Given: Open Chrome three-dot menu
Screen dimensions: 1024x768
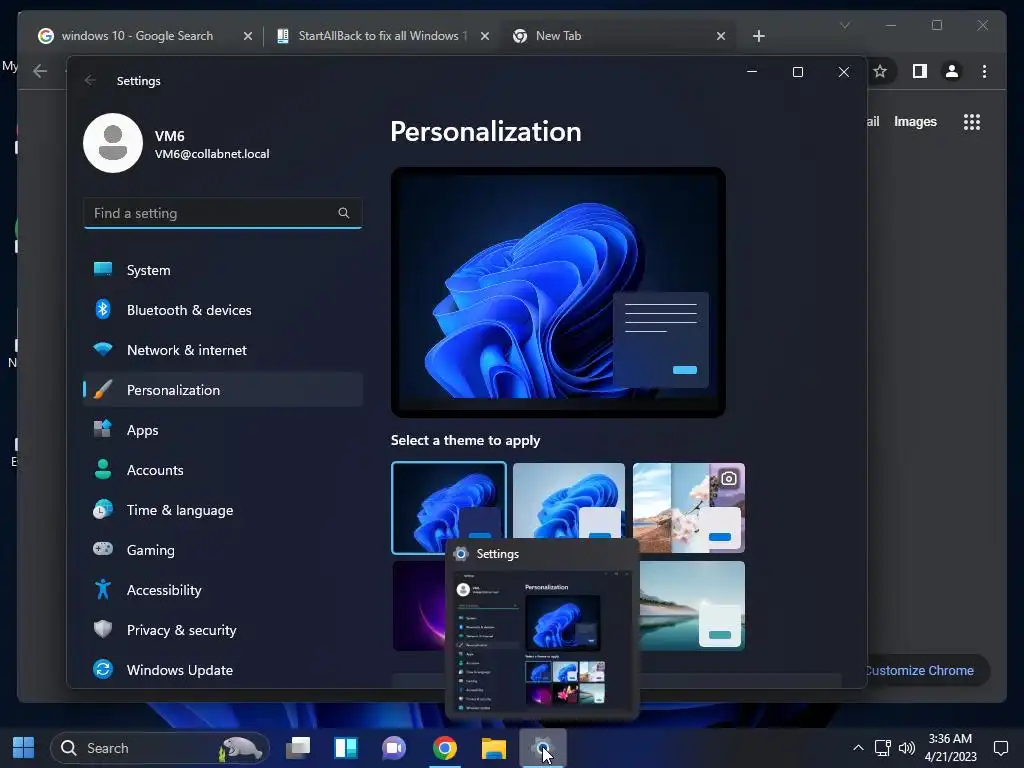Looking at the screenshot, I should [984, 71].
